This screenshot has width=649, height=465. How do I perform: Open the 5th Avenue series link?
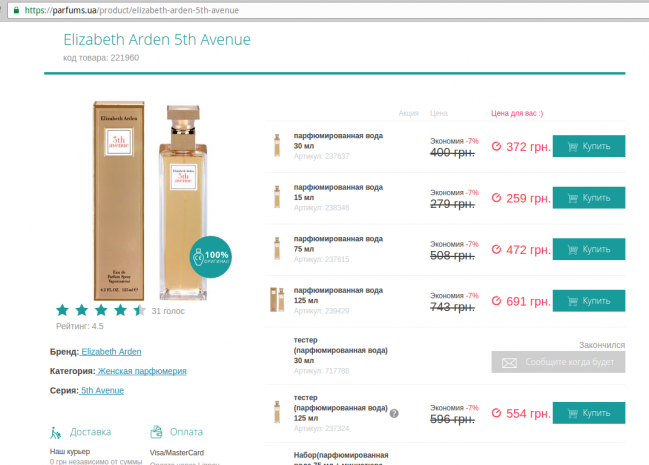102,390
